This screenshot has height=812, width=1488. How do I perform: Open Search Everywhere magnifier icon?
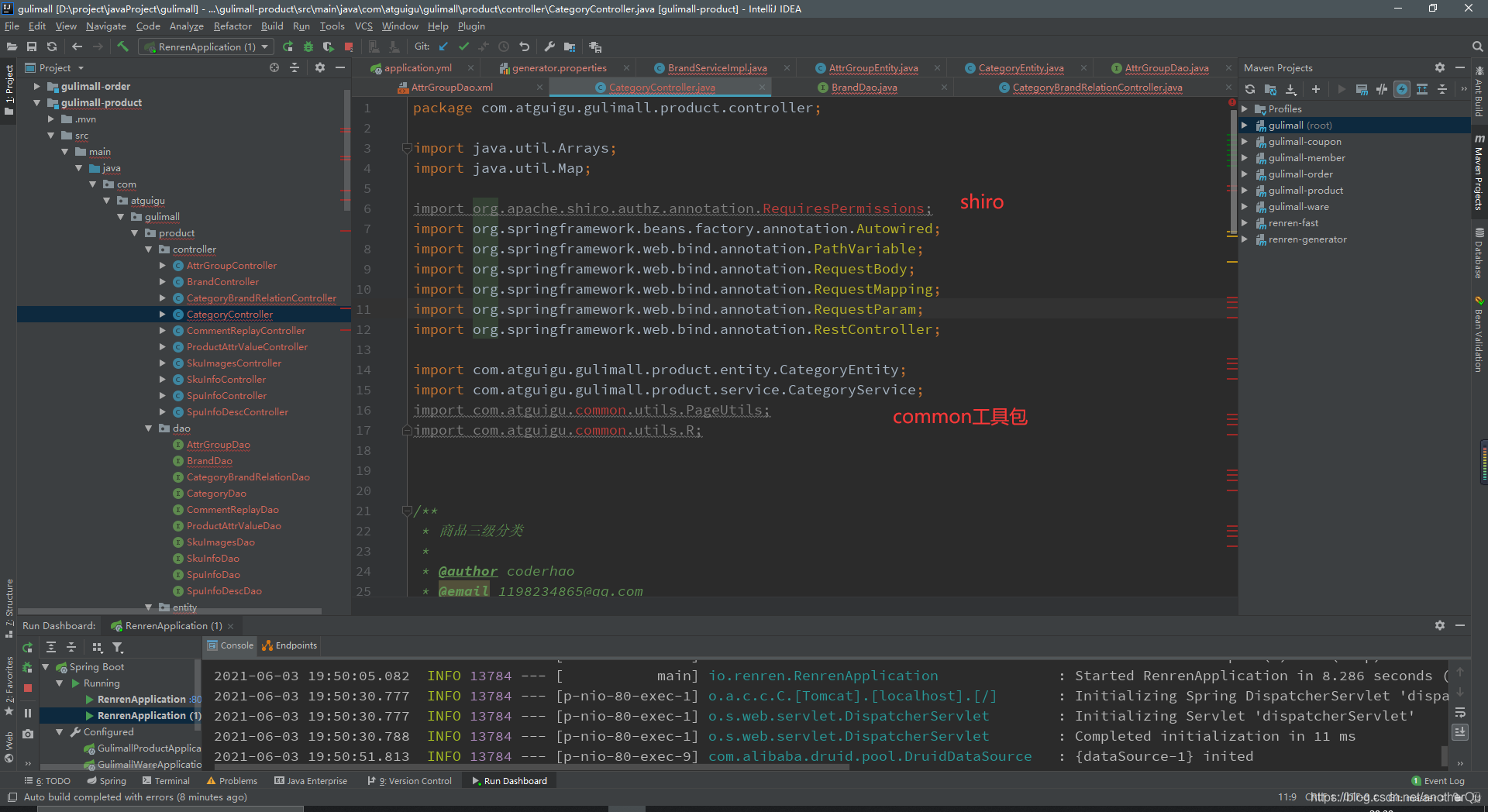(1477, 46)
